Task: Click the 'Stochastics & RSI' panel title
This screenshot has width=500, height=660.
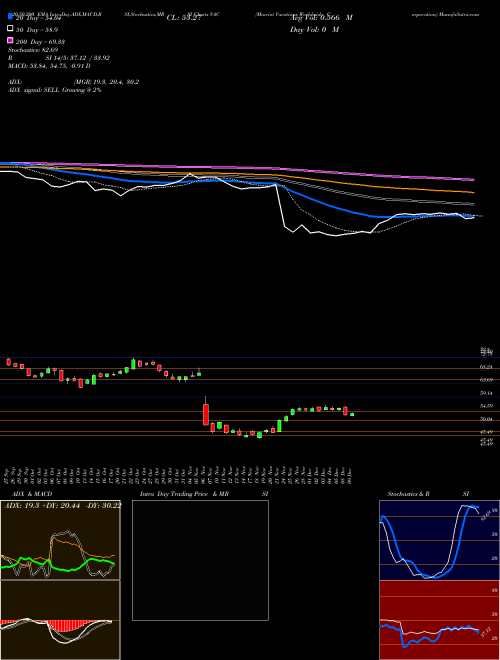Action: pos(428,494)
